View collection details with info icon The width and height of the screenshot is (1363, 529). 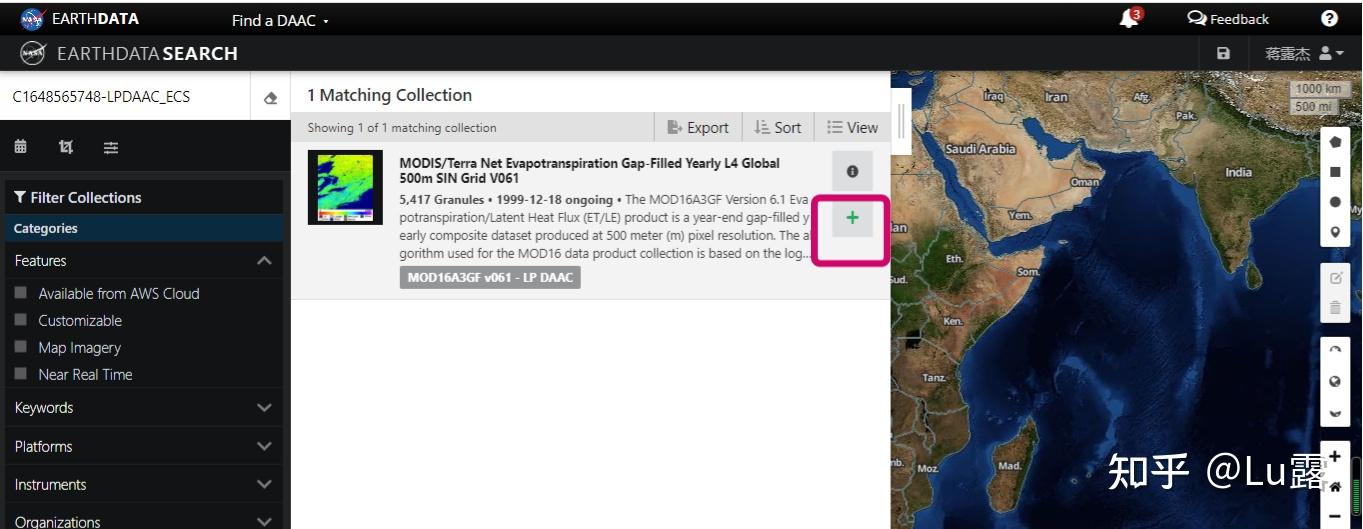pyautogui.click(x=852, y=172)
